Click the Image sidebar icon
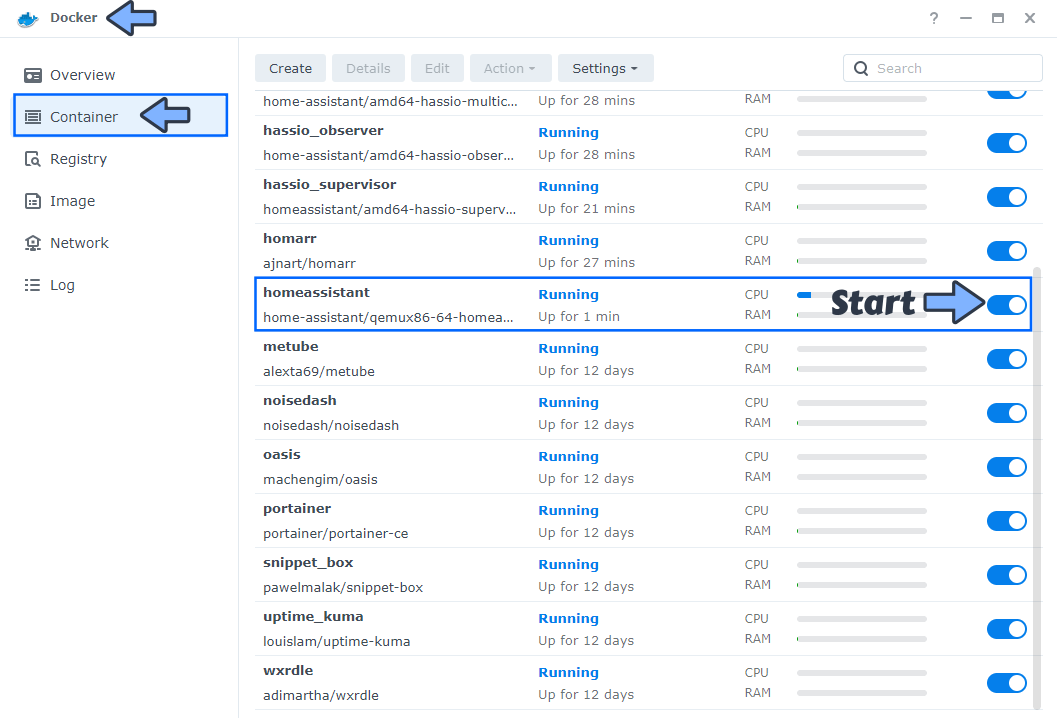 (32, 201)
